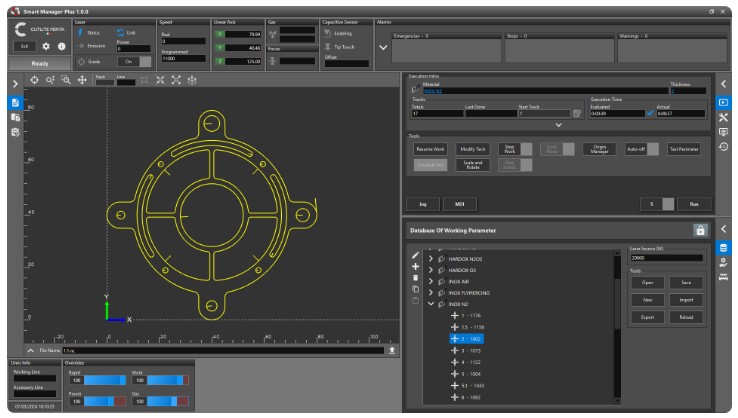Click the start track picker icon
The height and width of the screenshot is (418, 738).
coord(577,113)
